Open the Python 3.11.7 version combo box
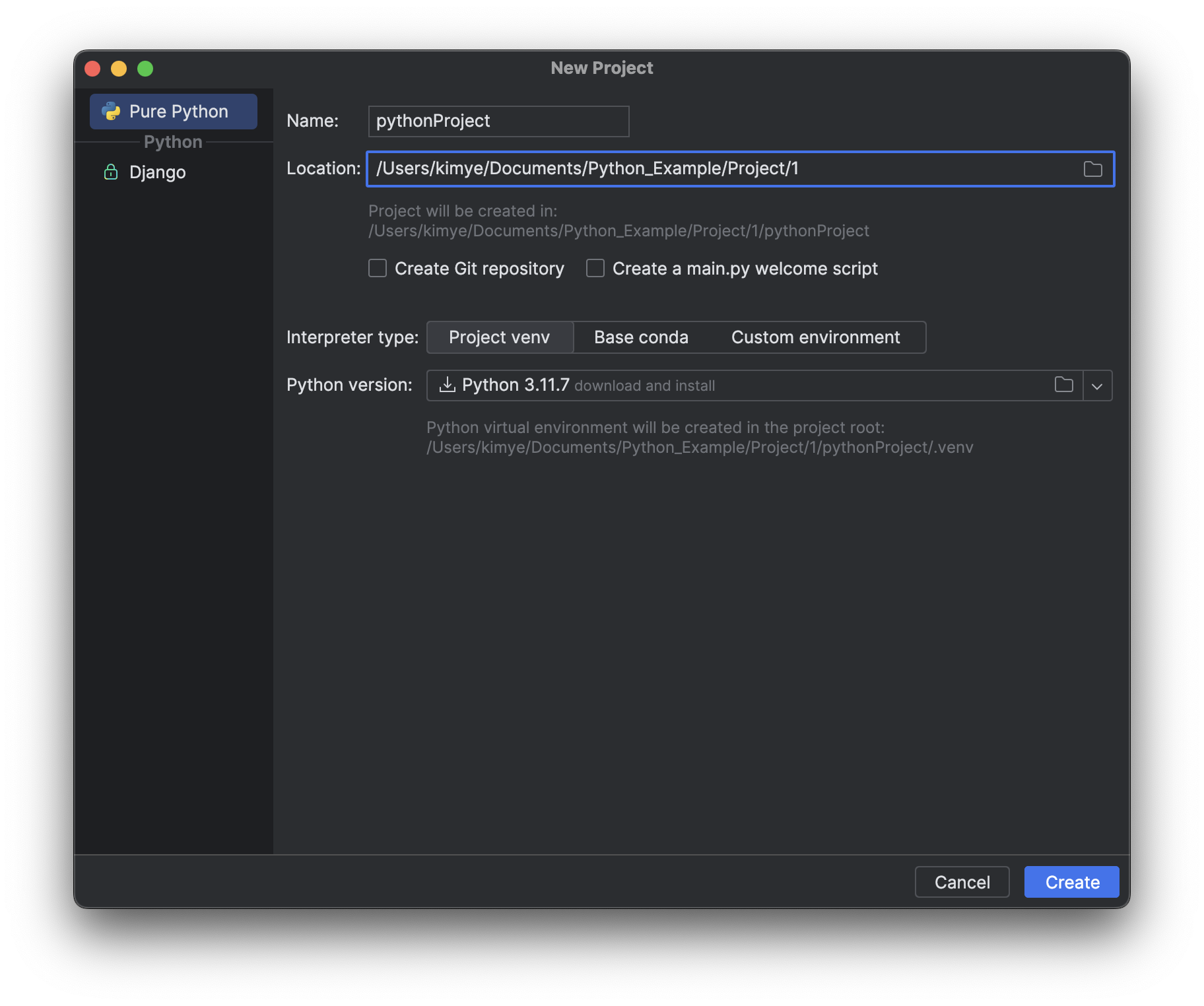Image resolution: width=1204 pixels, height=1006 pixels. 754,386
